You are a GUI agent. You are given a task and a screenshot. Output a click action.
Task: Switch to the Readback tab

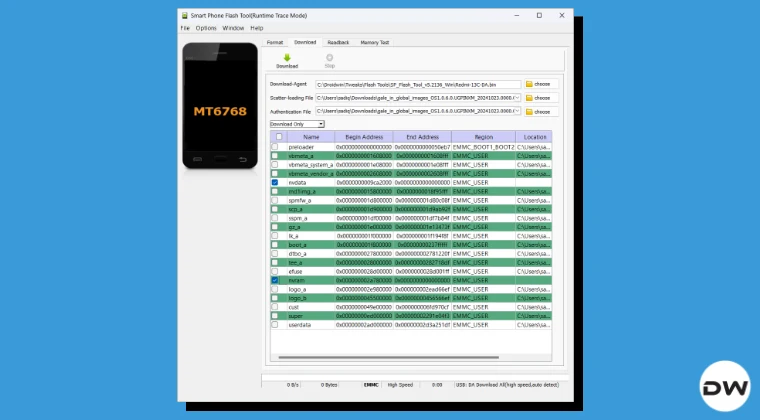338,43
